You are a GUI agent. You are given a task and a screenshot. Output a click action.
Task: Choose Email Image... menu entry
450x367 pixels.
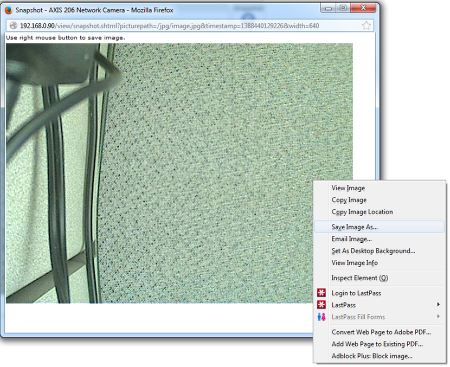(x=352, y=239)
